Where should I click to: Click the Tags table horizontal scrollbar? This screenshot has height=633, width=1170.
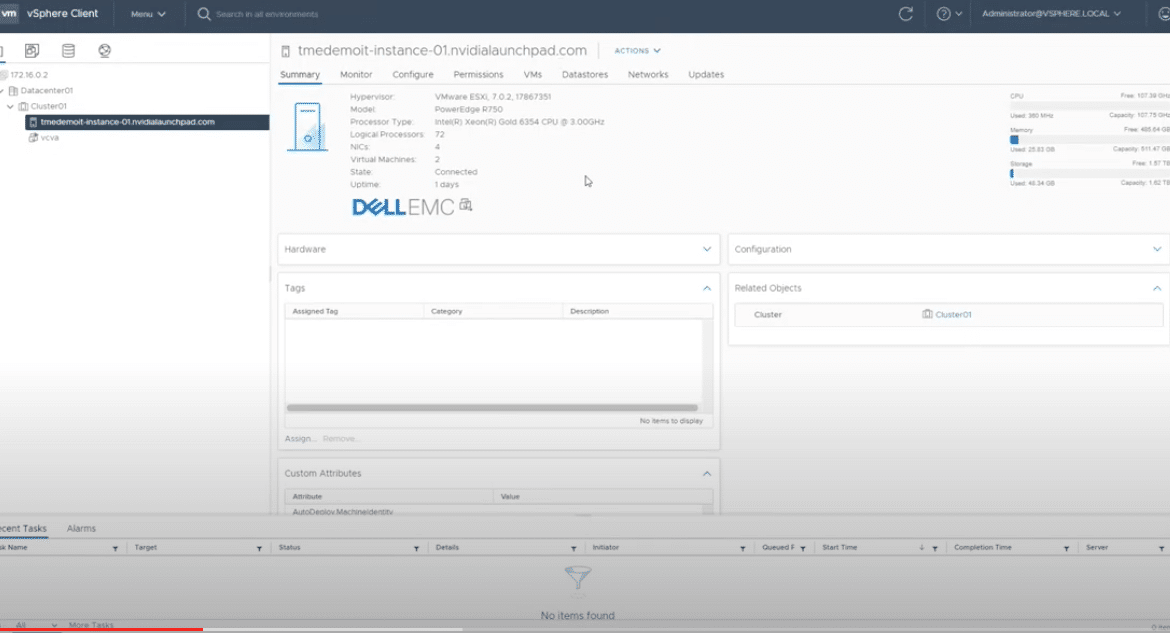492,408
